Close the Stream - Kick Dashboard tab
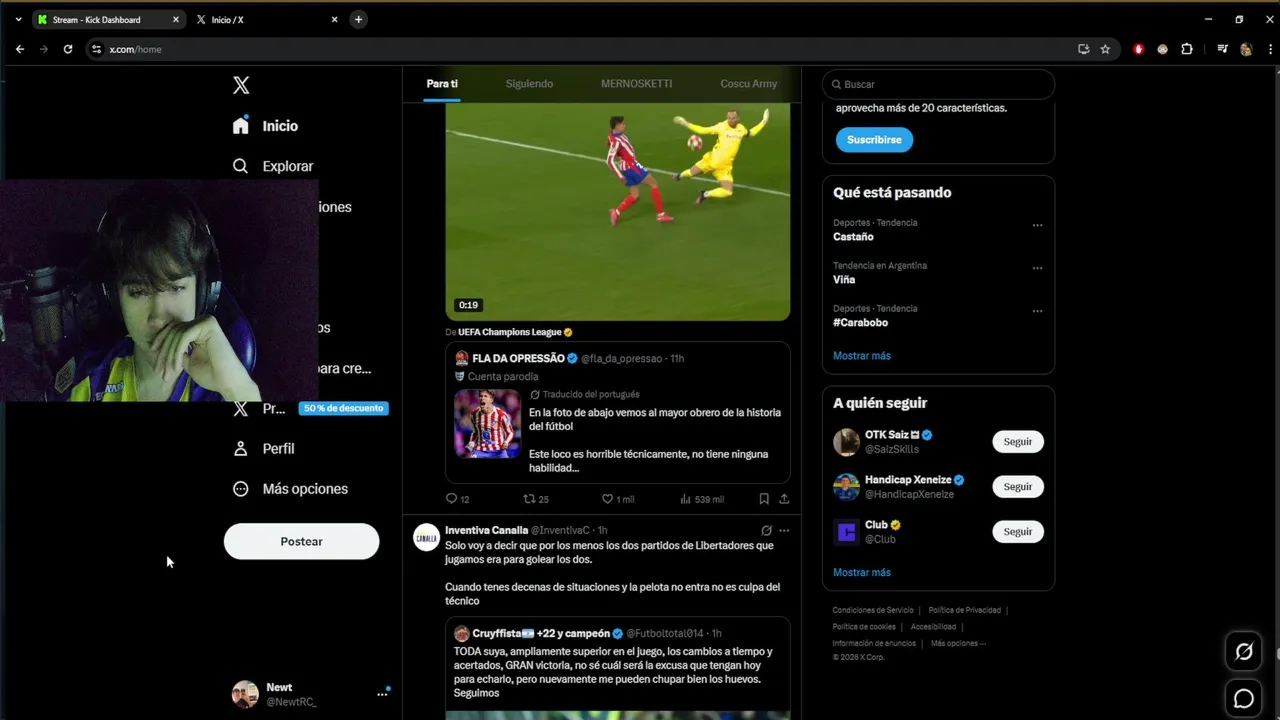 pos(176,20)
